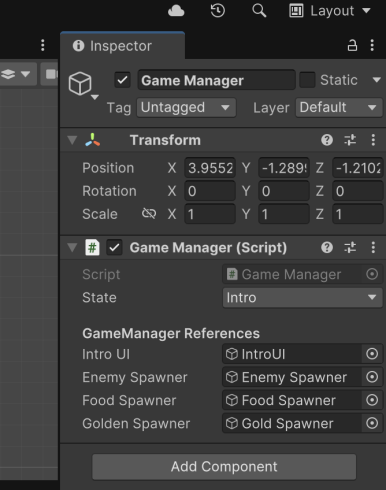
Task: Click the Position Z value field
Action: click(358, 168)
